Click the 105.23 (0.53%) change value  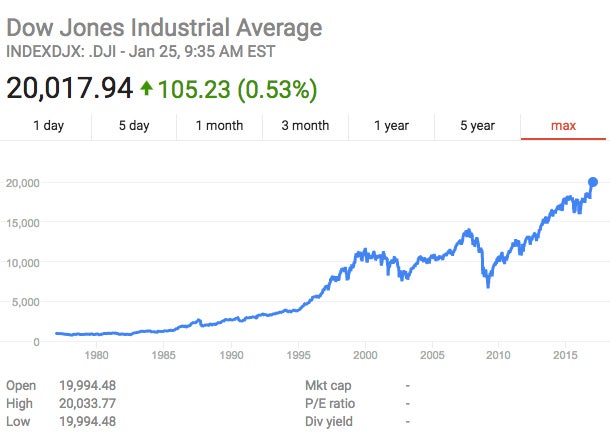click(236, 88)
